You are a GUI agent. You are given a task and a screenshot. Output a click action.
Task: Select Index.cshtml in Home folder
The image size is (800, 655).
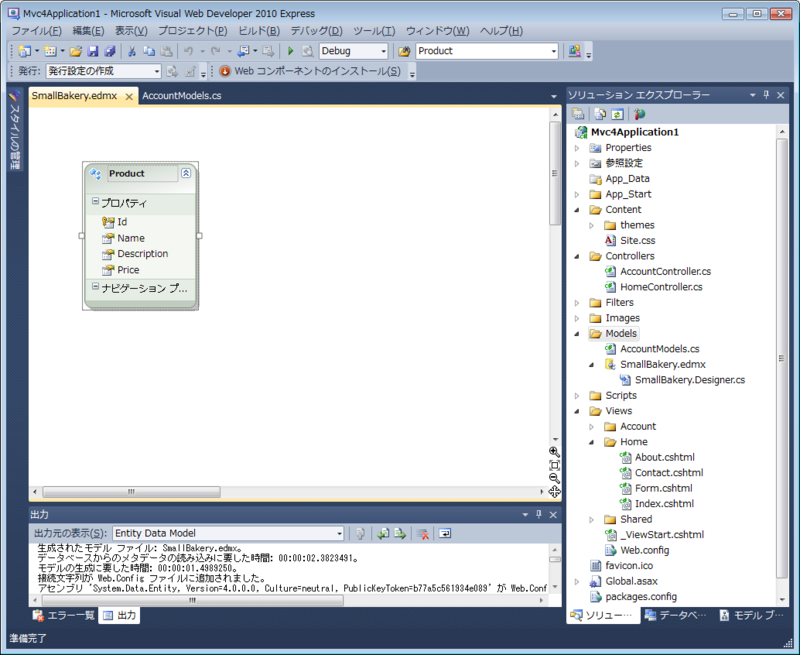(664, 504)
